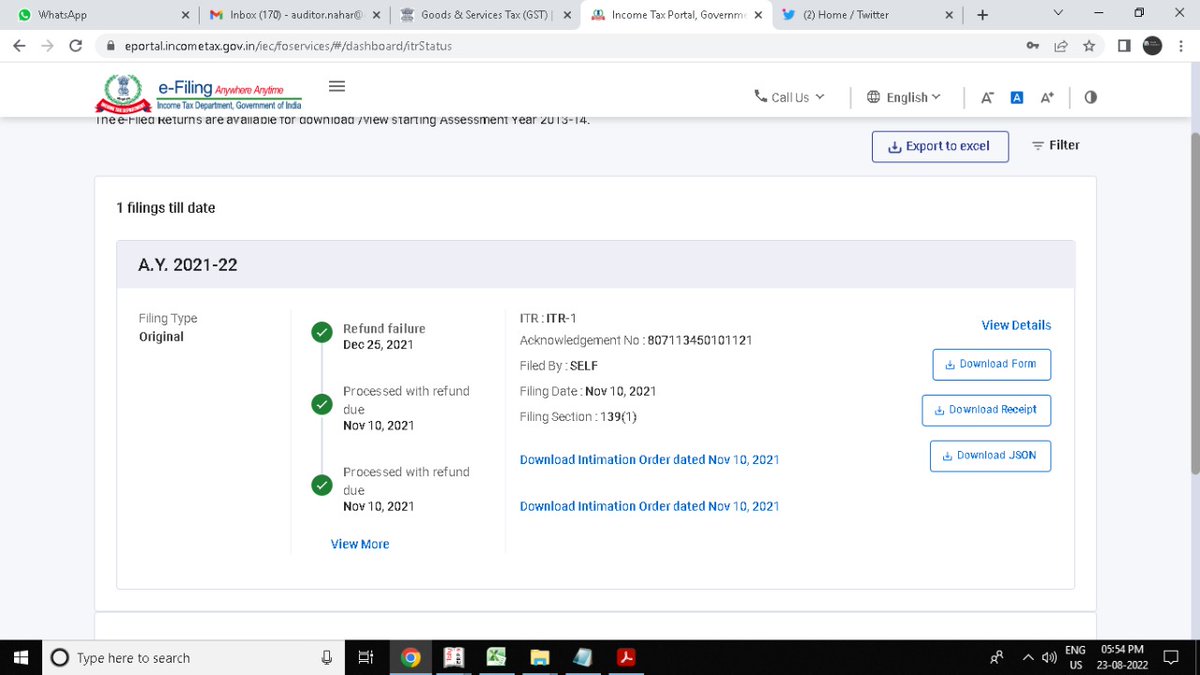Show hidden system tray icons
The width and height of the screenshot is (1200, 675).
[x=1027, y=657]
